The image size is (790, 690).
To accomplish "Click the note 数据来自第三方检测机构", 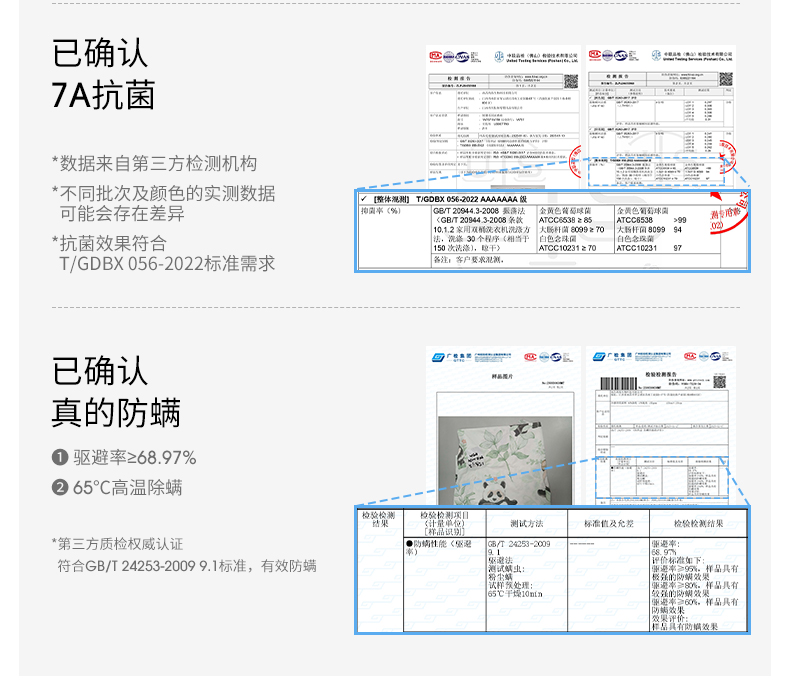I will pos(158,164).
